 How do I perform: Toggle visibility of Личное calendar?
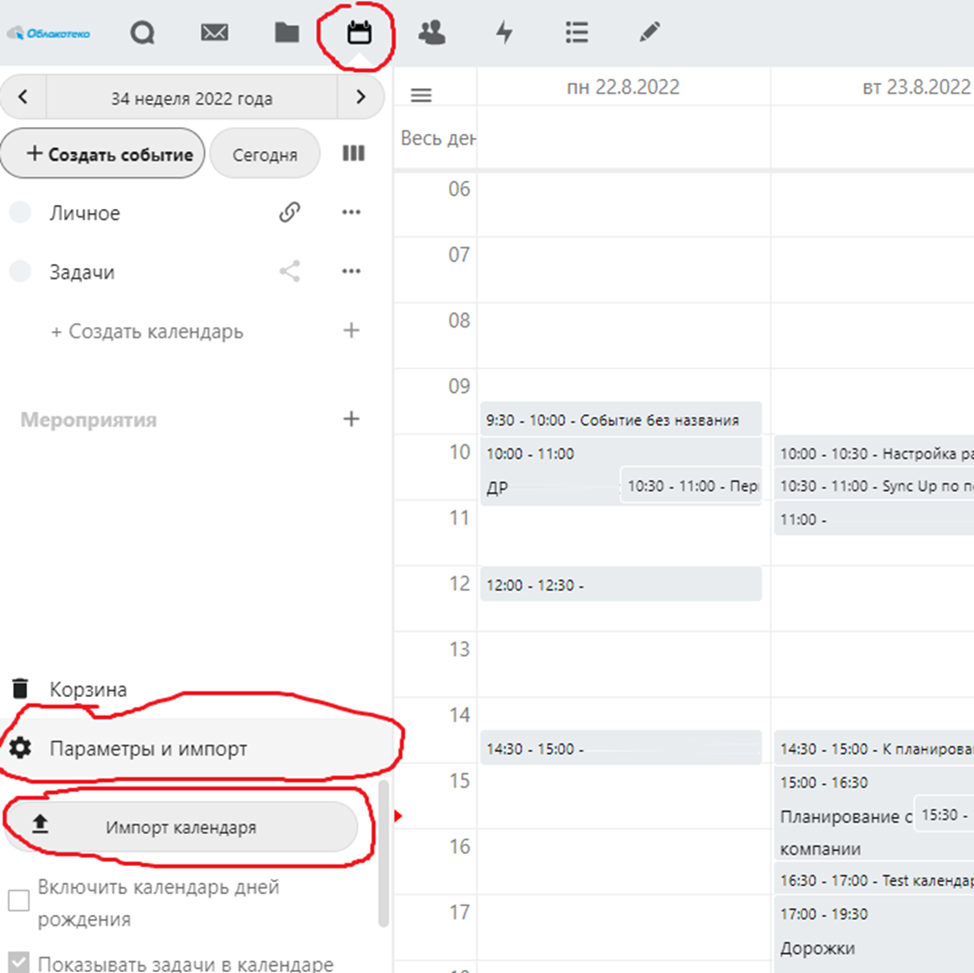click(x=20, y=212)
